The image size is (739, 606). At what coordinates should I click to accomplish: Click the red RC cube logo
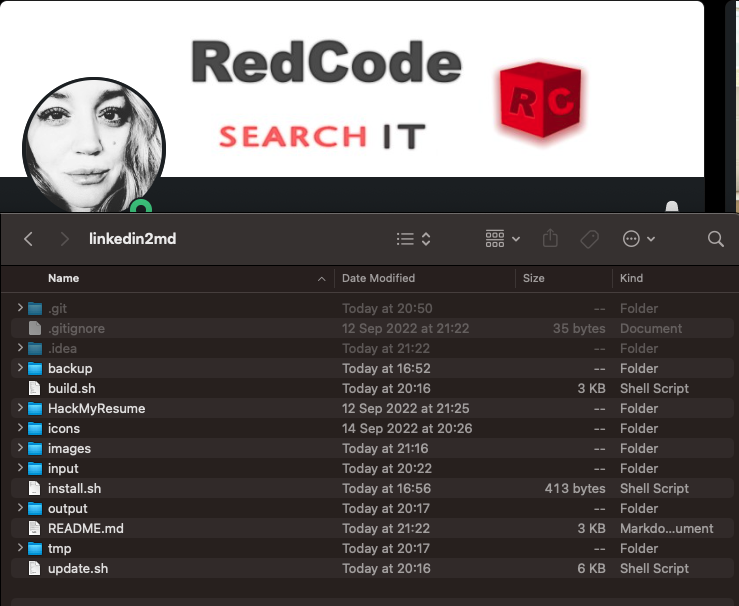coord(540,99)
